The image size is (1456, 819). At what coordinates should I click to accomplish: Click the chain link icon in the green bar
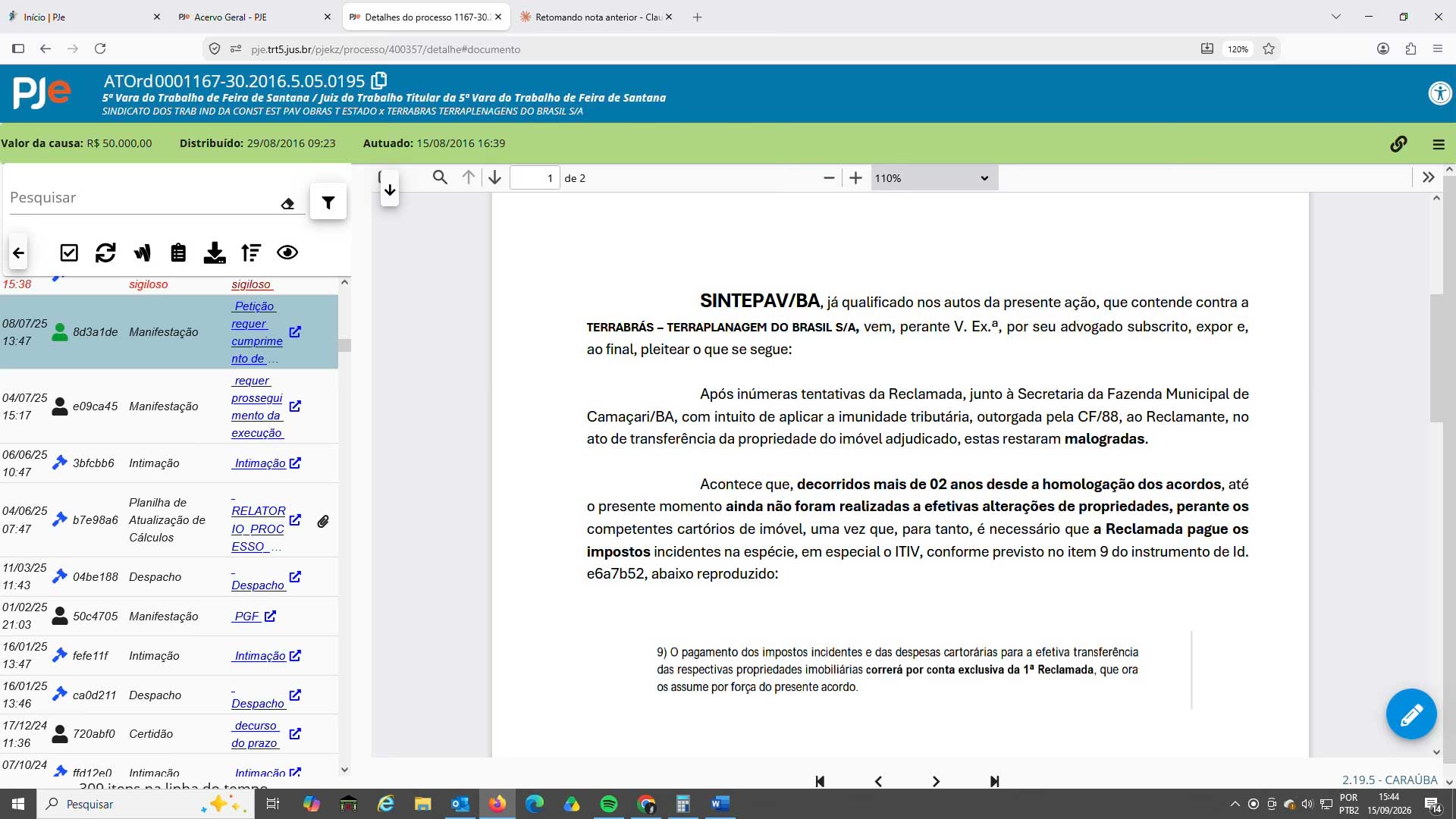click(1398, 143)
